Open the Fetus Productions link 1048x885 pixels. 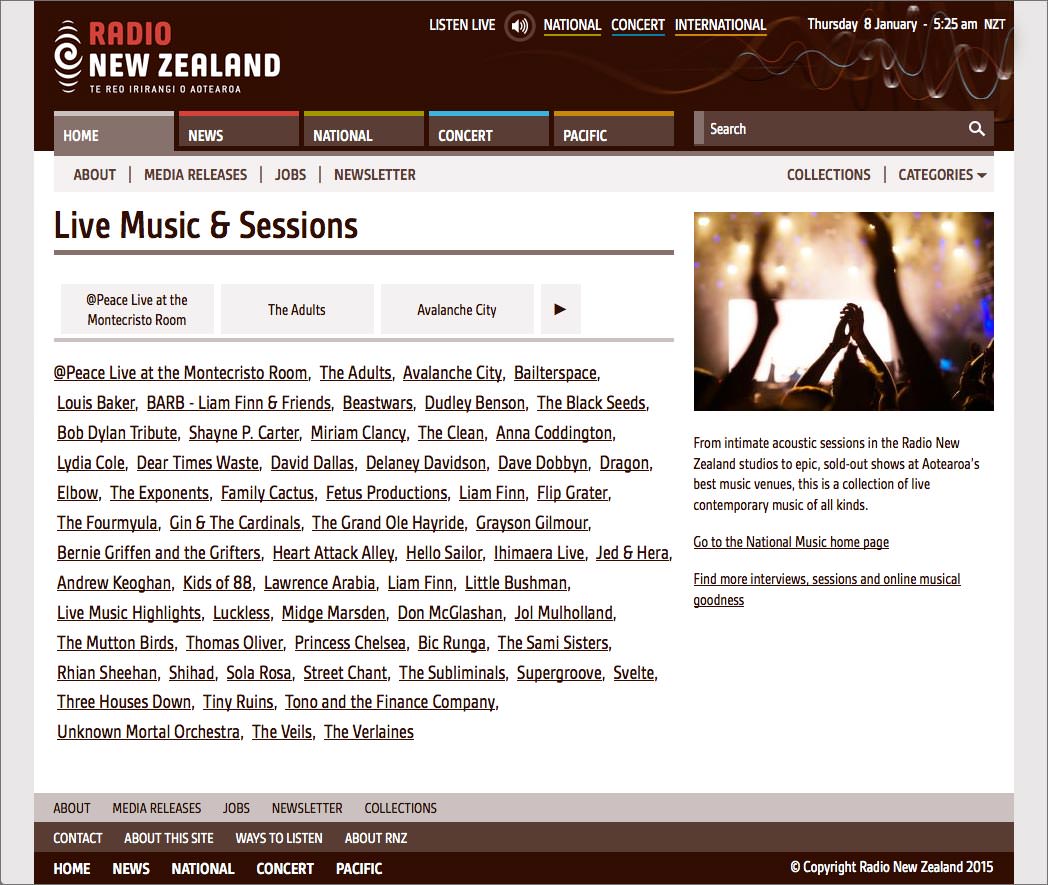[x=386, y=493]
